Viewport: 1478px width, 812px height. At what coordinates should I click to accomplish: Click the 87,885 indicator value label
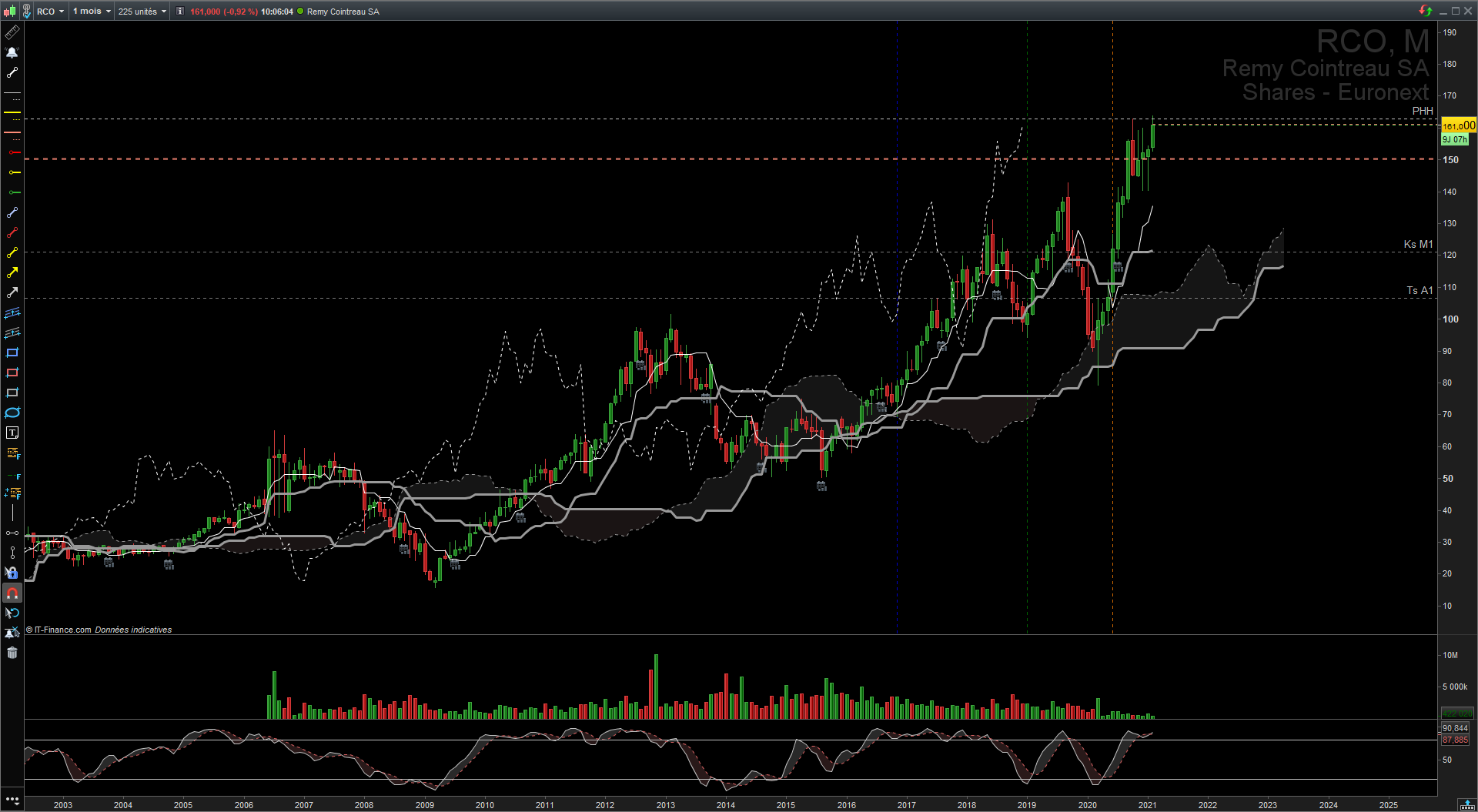coord(1455,740)
